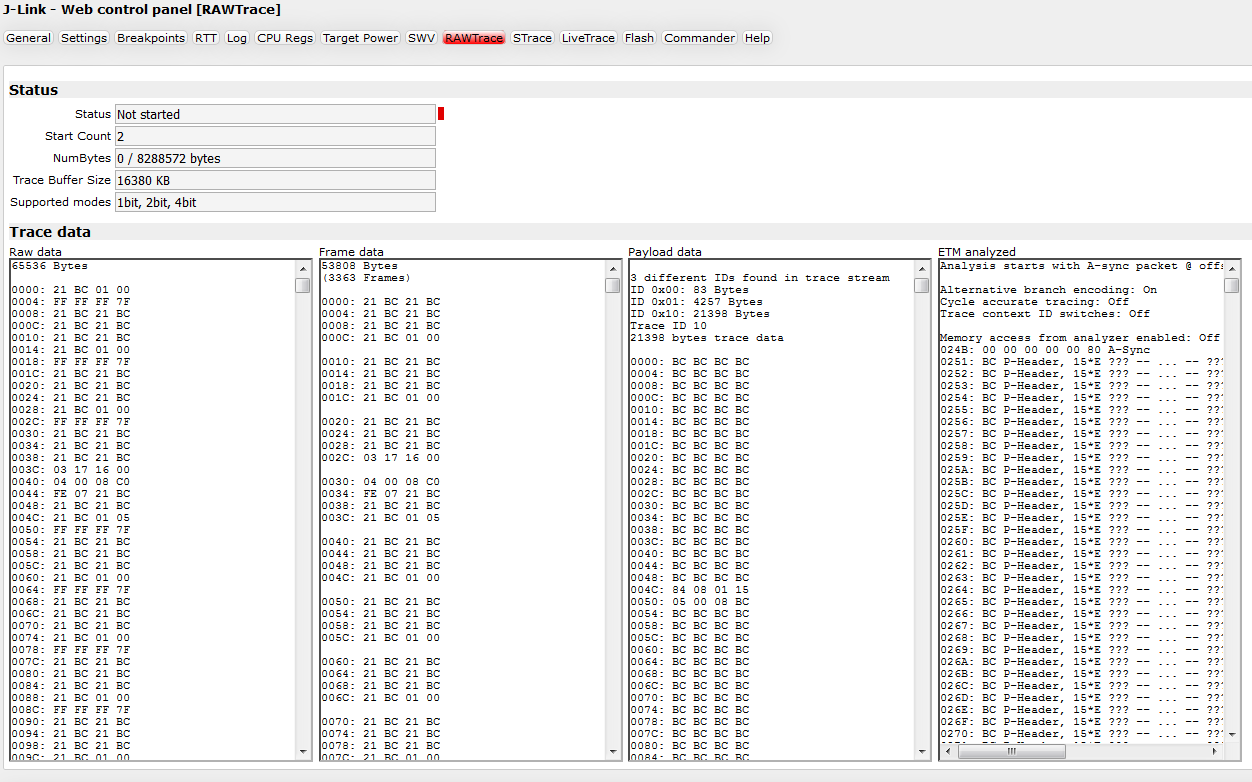Click down arrow of Raw data scrollbar
This screenshot has height=782, width=1252.
303,751
